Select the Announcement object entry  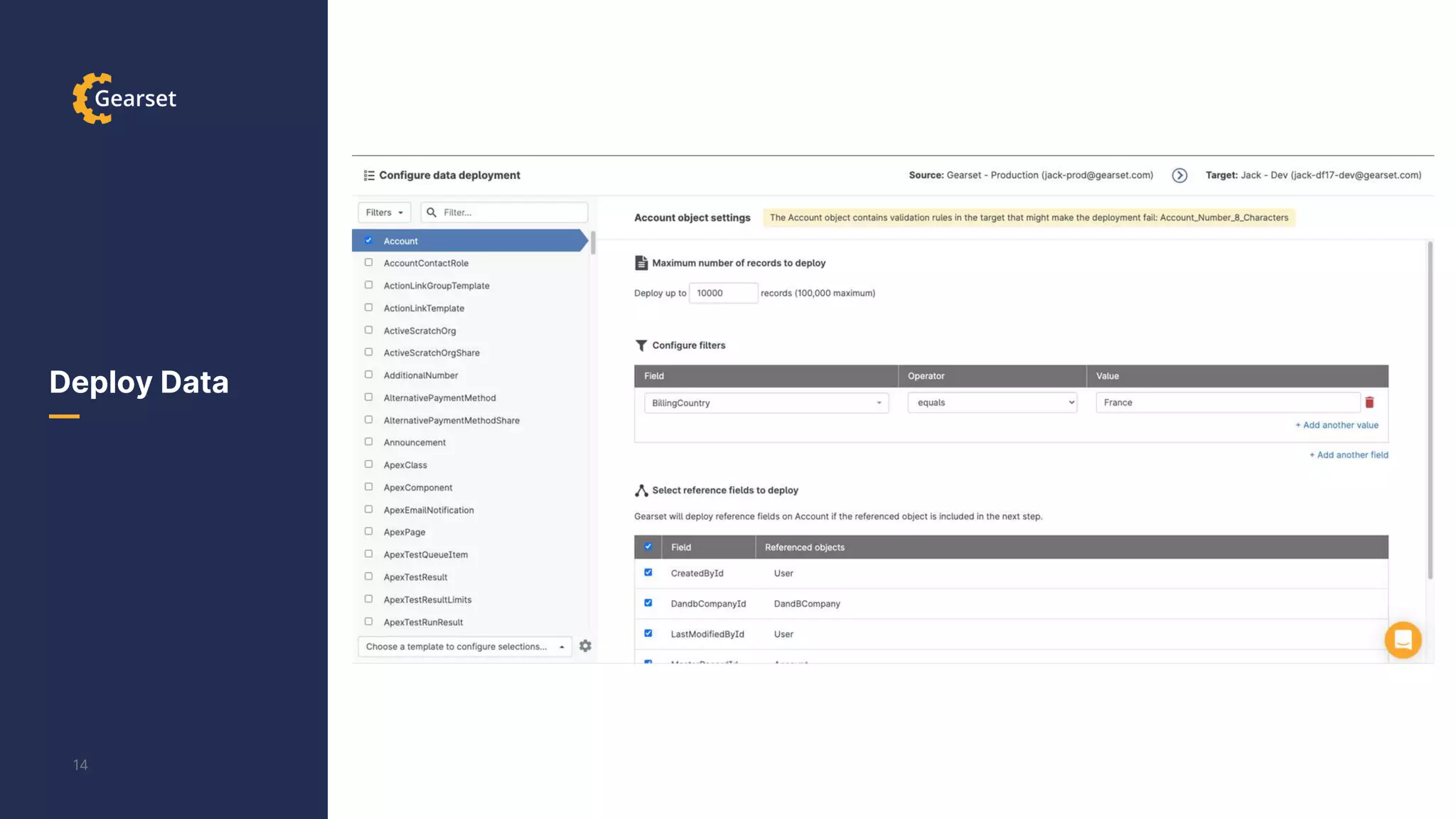pos(414,442)
